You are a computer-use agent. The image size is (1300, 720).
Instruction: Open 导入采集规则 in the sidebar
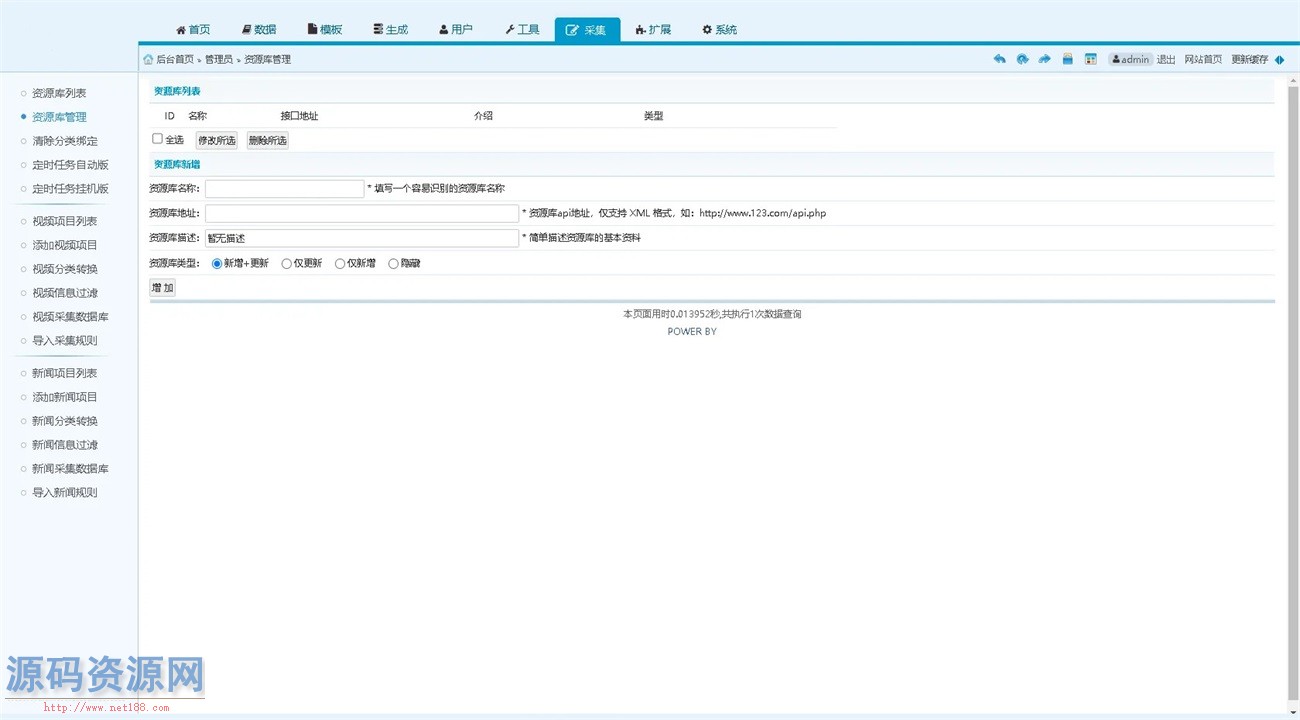point(65,341)
